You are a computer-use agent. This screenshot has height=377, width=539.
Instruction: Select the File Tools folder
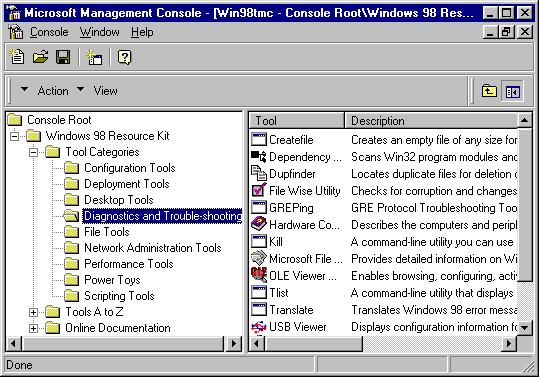tap(107, 232)
